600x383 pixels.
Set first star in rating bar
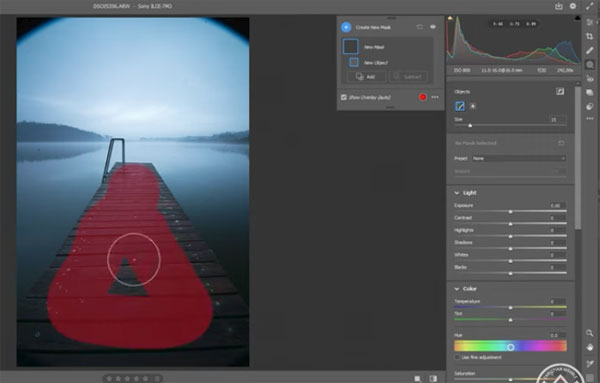109,378
